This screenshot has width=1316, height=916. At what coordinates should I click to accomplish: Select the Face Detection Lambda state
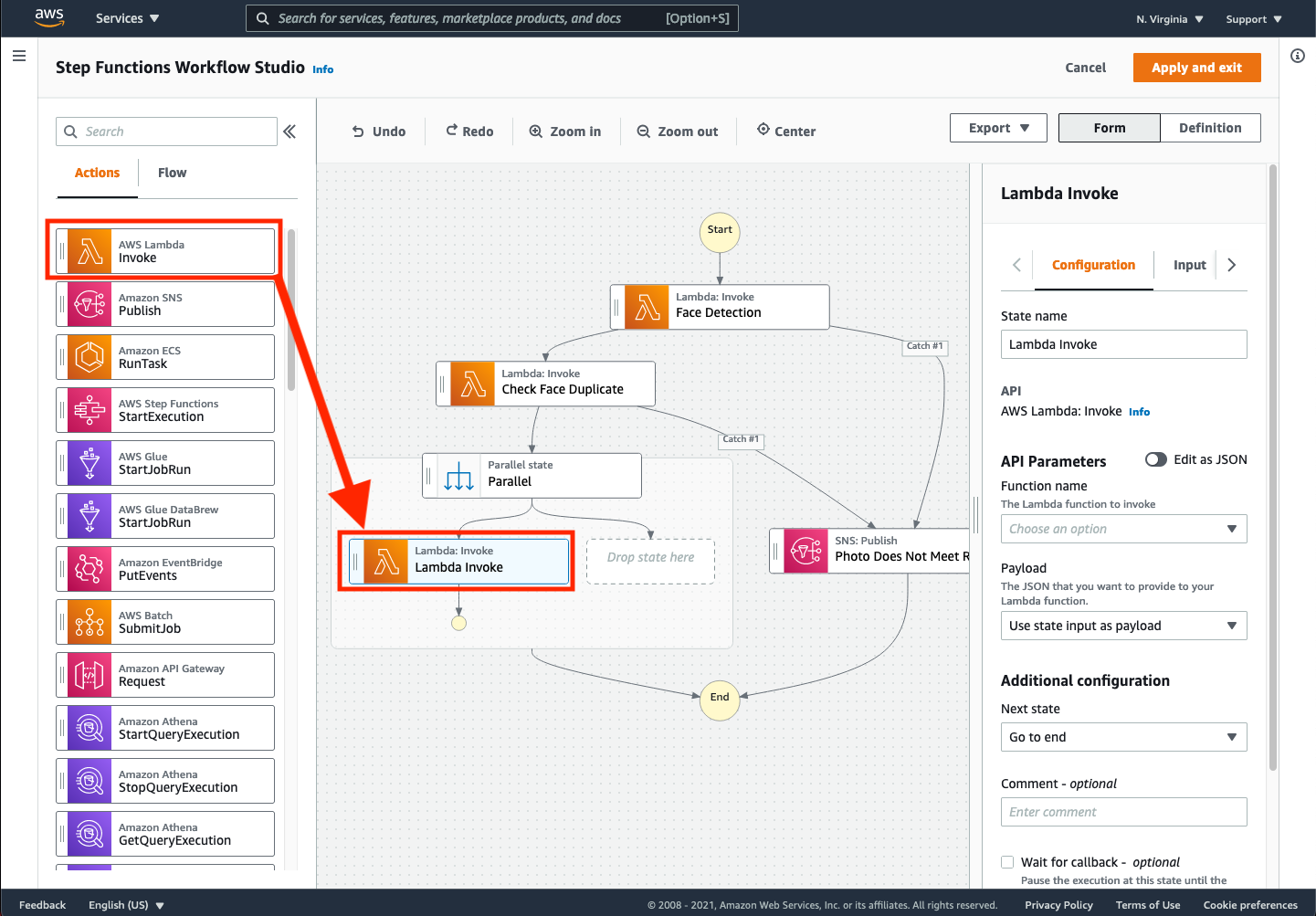coord(720,307)
